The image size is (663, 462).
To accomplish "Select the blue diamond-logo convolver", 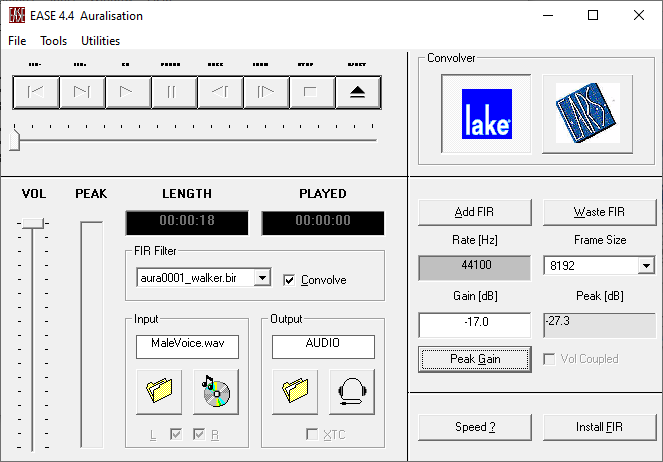I will tap(587, 114).
